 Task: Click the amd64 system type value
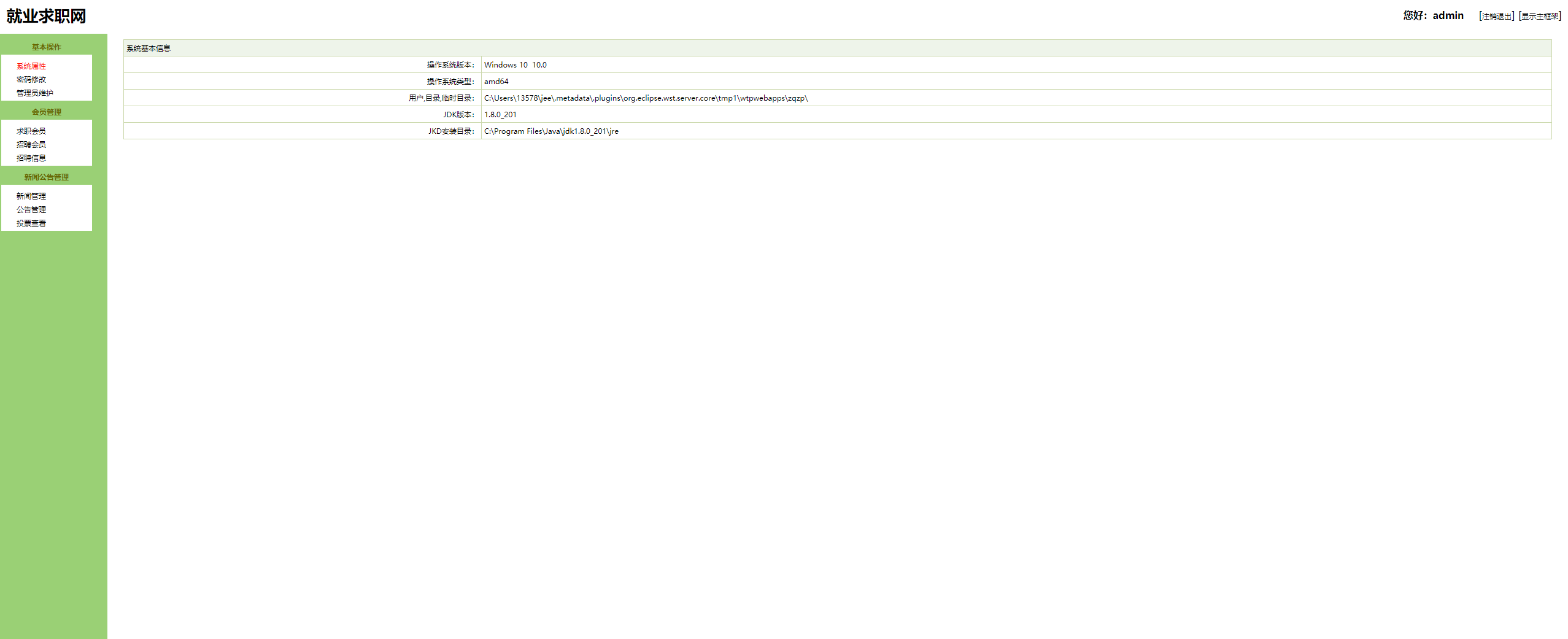click(x=496, y=82)
